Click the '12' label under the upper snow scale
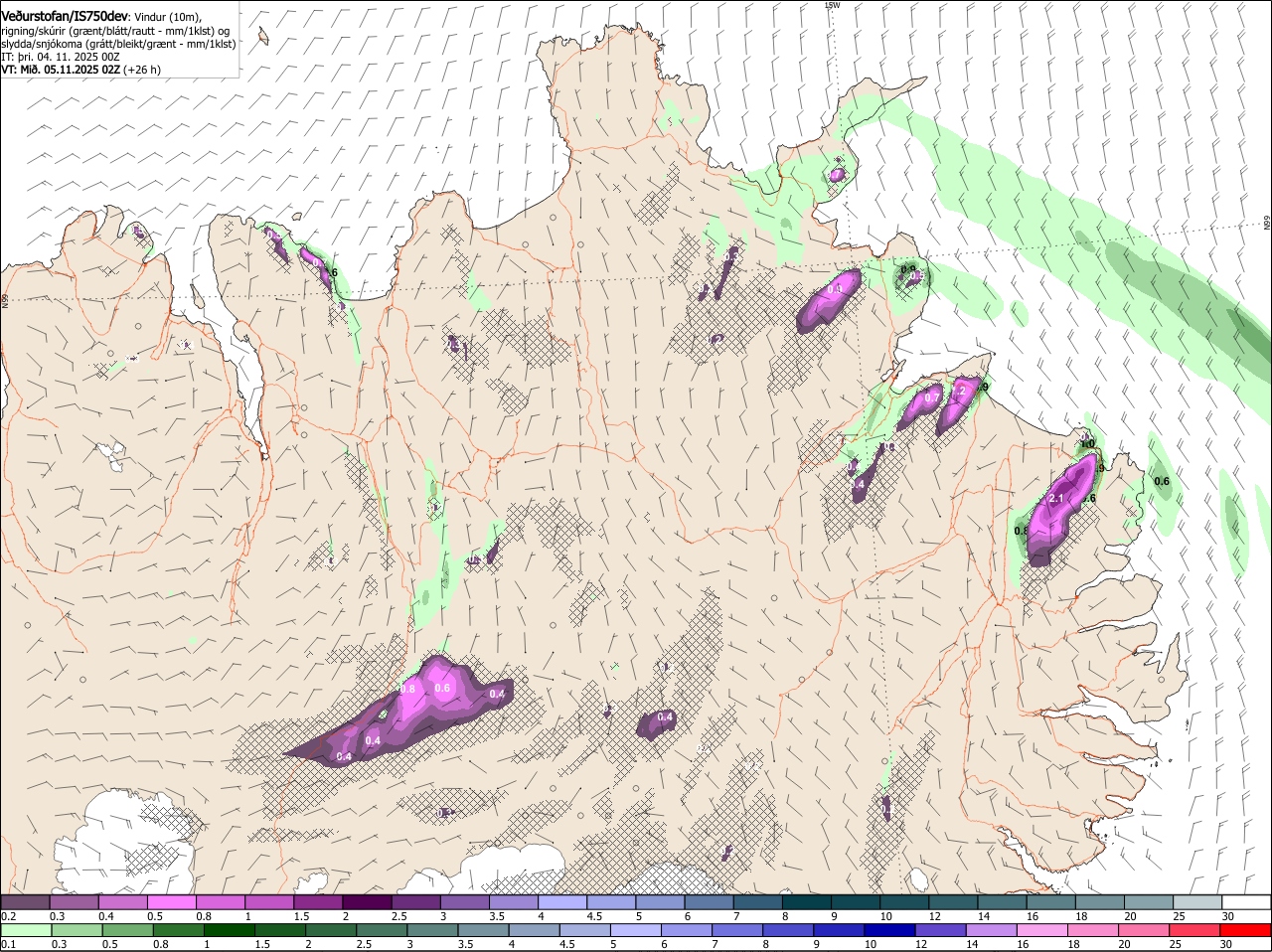Image resolution: width=1272 pixels, height=952 pixels. (934, 916)
